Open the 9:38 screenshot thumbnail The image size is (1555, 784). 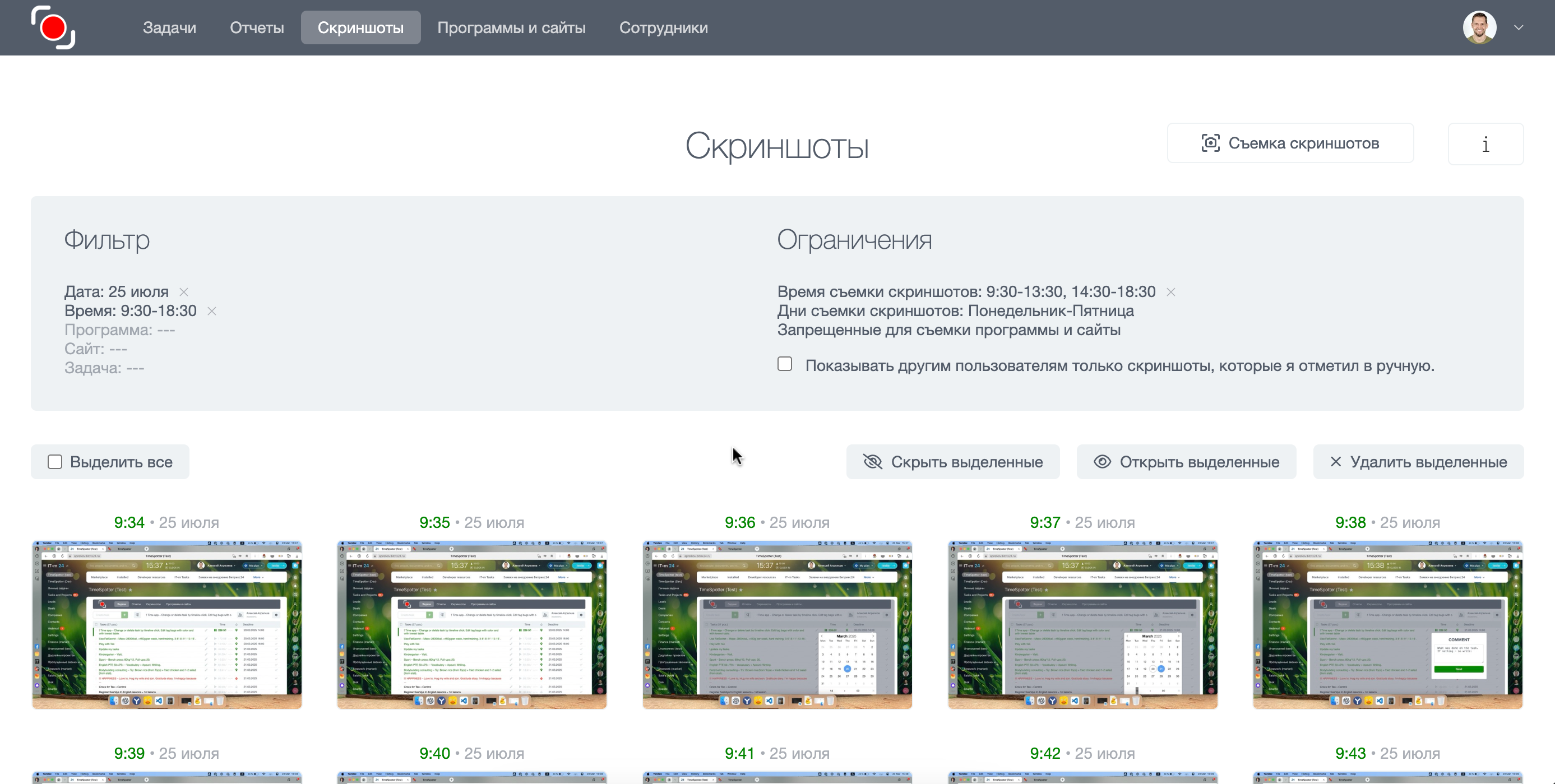click(1387, 625)
